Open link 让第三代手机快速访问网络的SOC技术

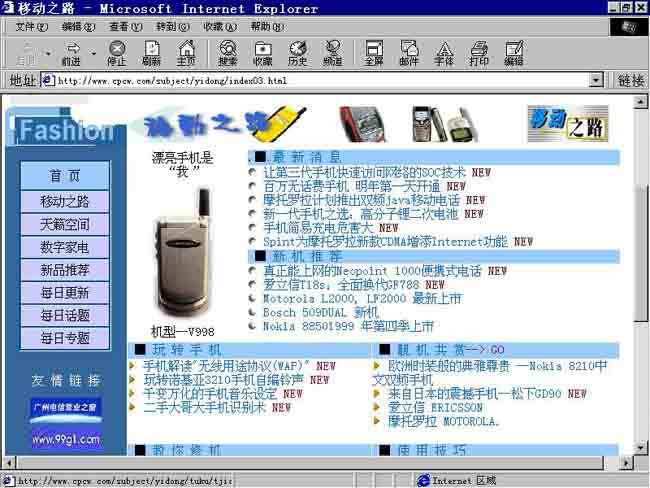tap(364, 172)
